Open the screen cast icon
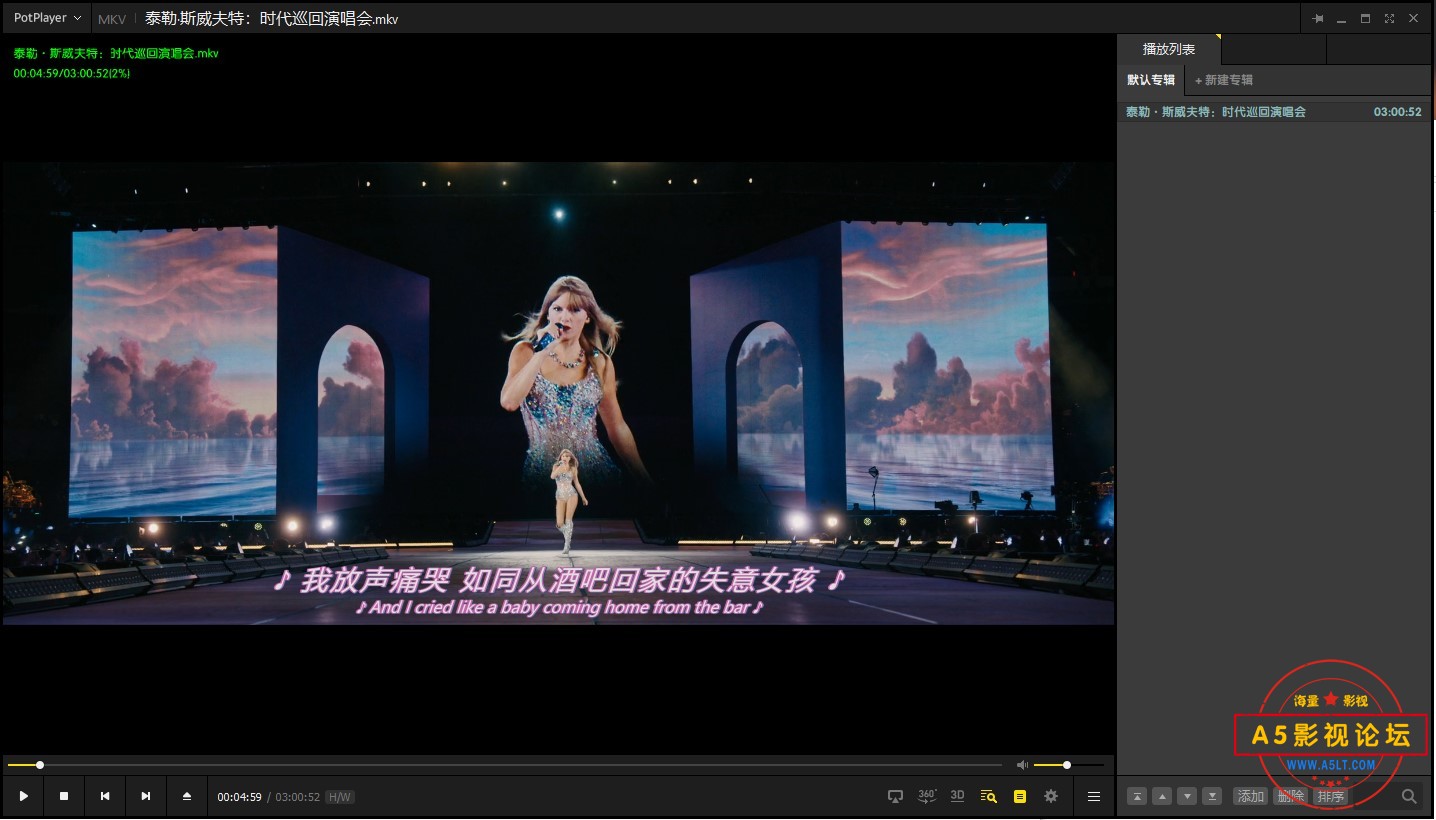The height and width of the screenshot is (820, 1436). 896,796
